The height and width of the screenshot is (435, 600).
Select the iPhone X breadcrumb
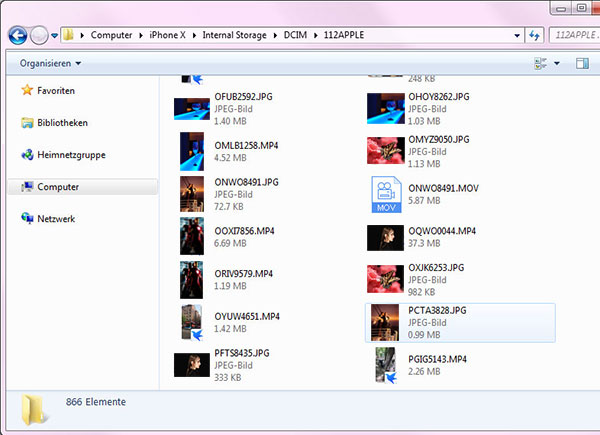coord(167,35)
